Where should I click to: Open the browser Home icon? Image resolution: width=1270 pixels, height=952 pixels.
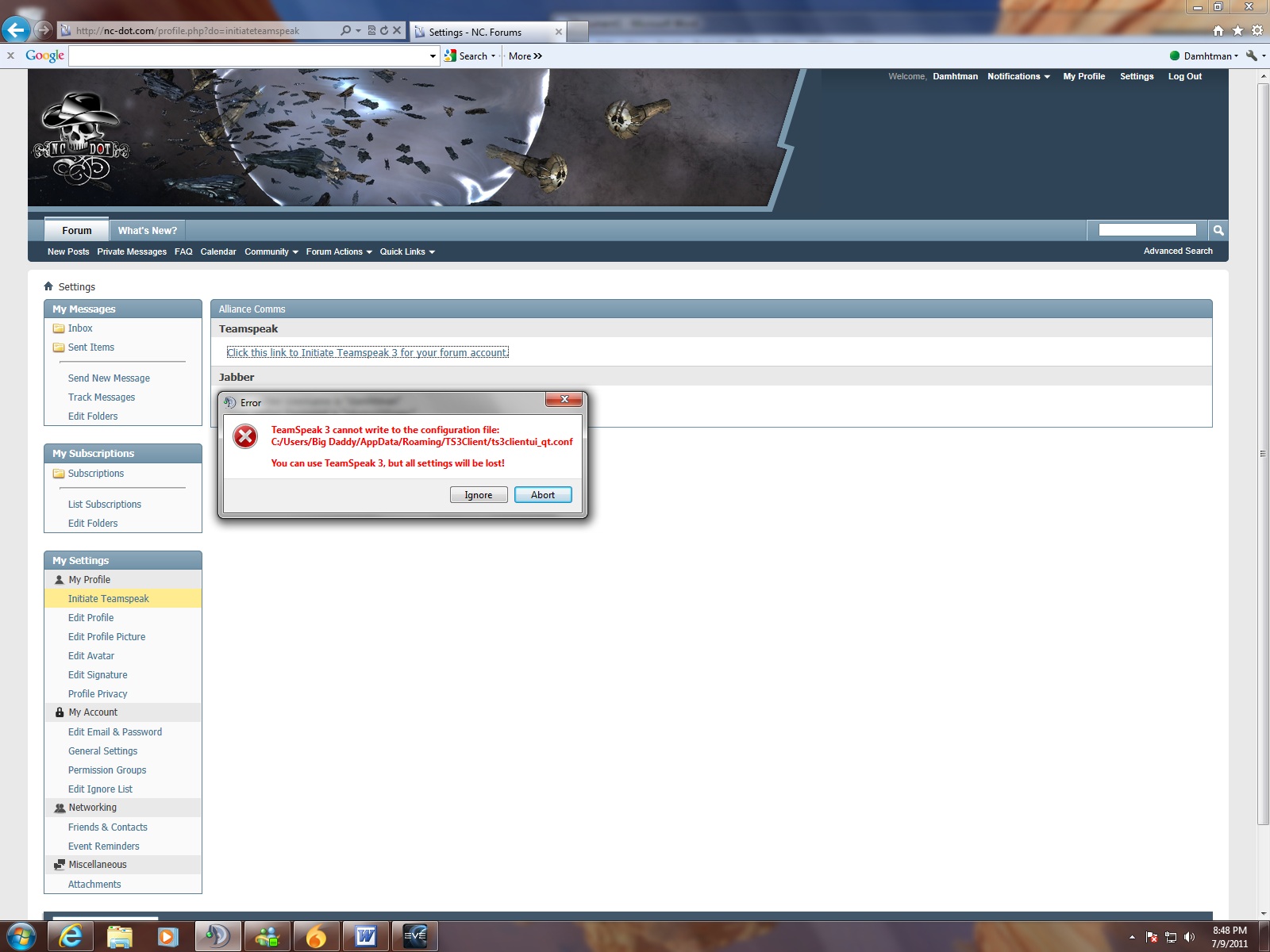(x=1218, y=30)
